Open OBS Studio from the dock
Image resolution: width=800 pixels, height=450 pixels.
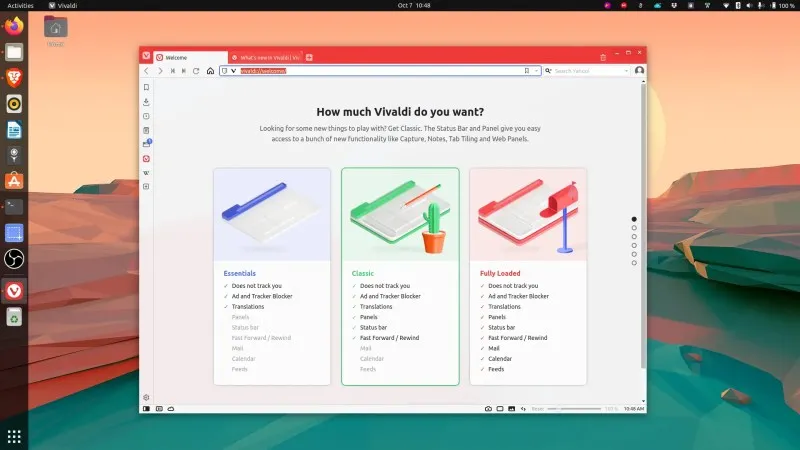(x=14, y=259)
